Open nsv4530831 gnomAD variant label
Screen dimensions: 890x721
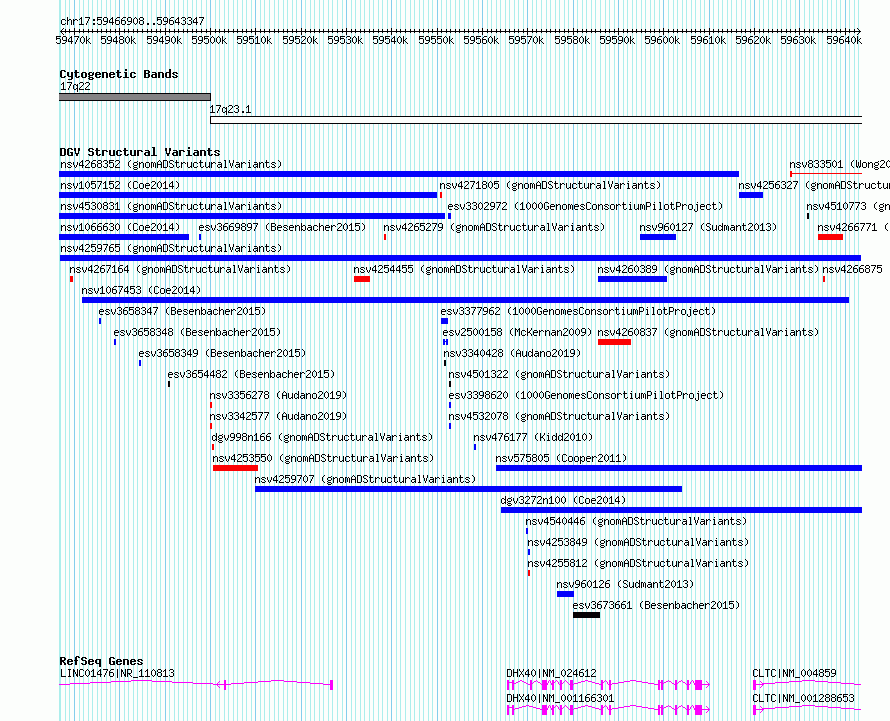click(171, 206)
